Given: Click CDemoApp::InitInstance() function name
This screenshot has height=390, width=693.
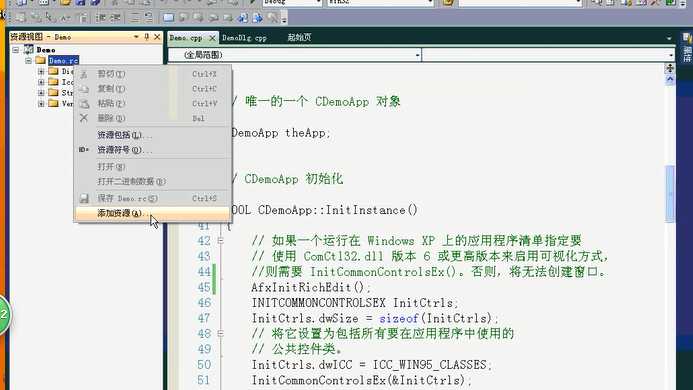Looking at the screenshot, I should 338,210.
